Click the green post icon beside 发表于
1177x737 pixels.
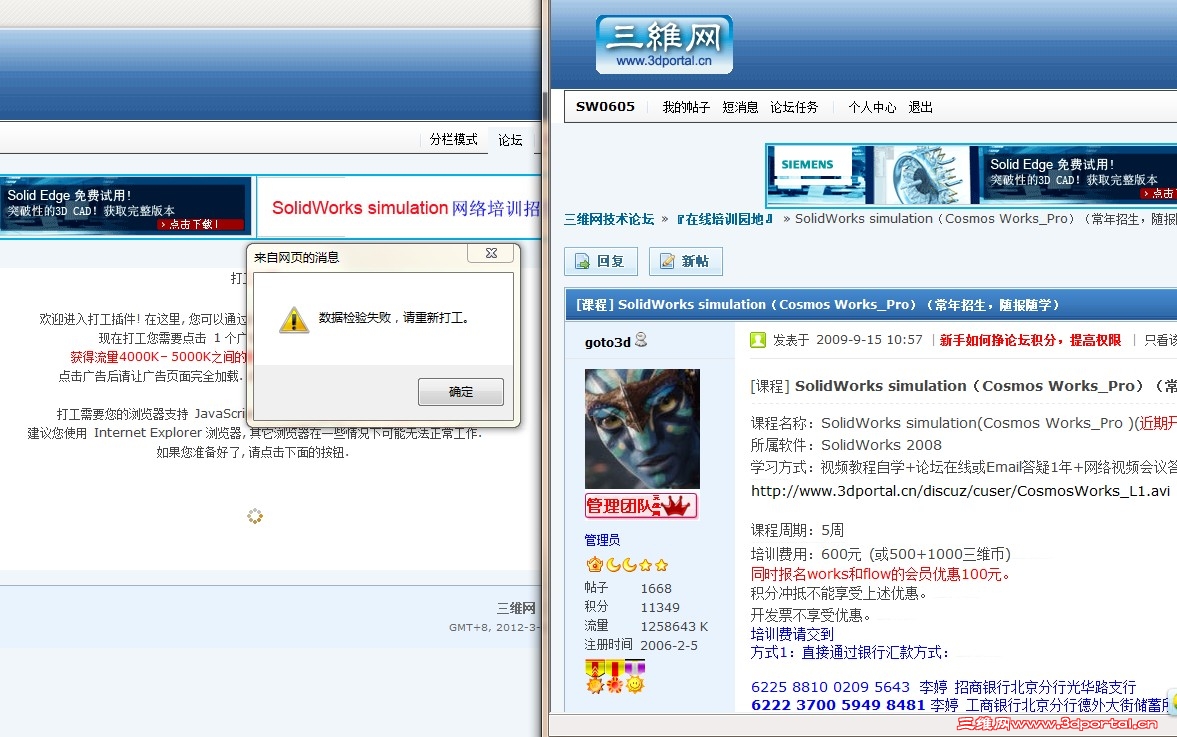pyautogui.click(x=758, y=340)
